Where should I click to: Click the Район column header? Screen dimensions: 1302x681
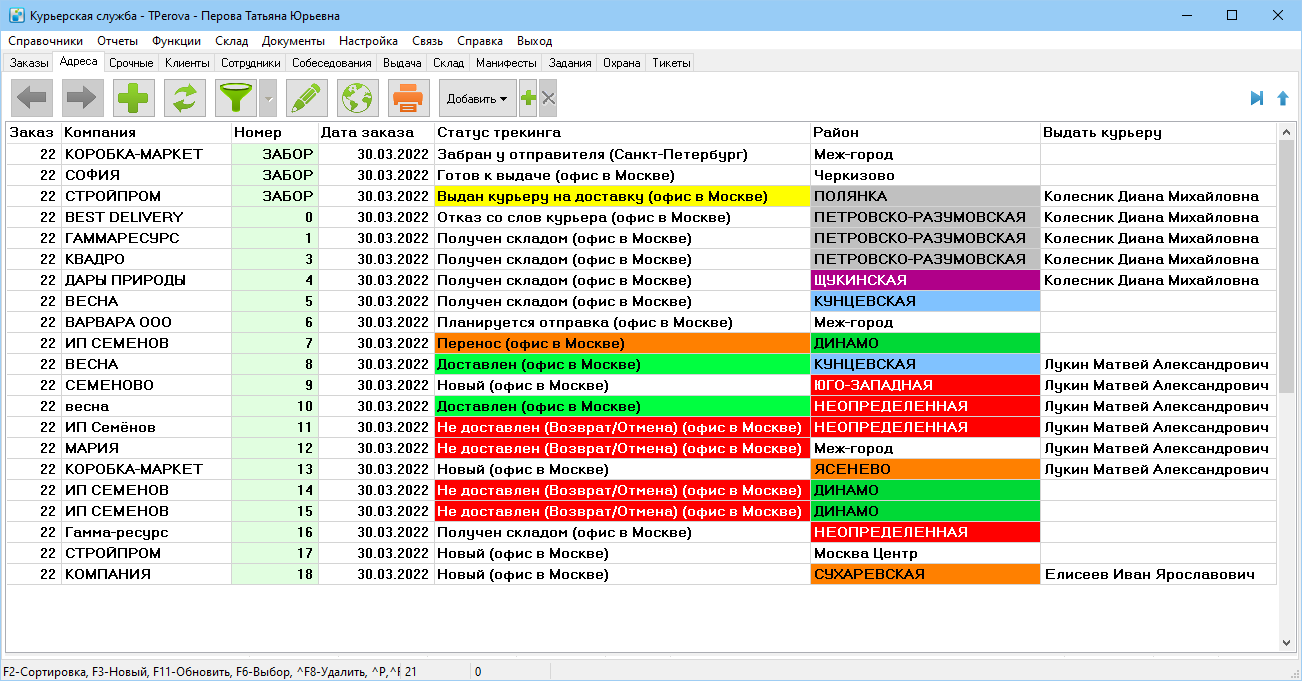point(925,132)
